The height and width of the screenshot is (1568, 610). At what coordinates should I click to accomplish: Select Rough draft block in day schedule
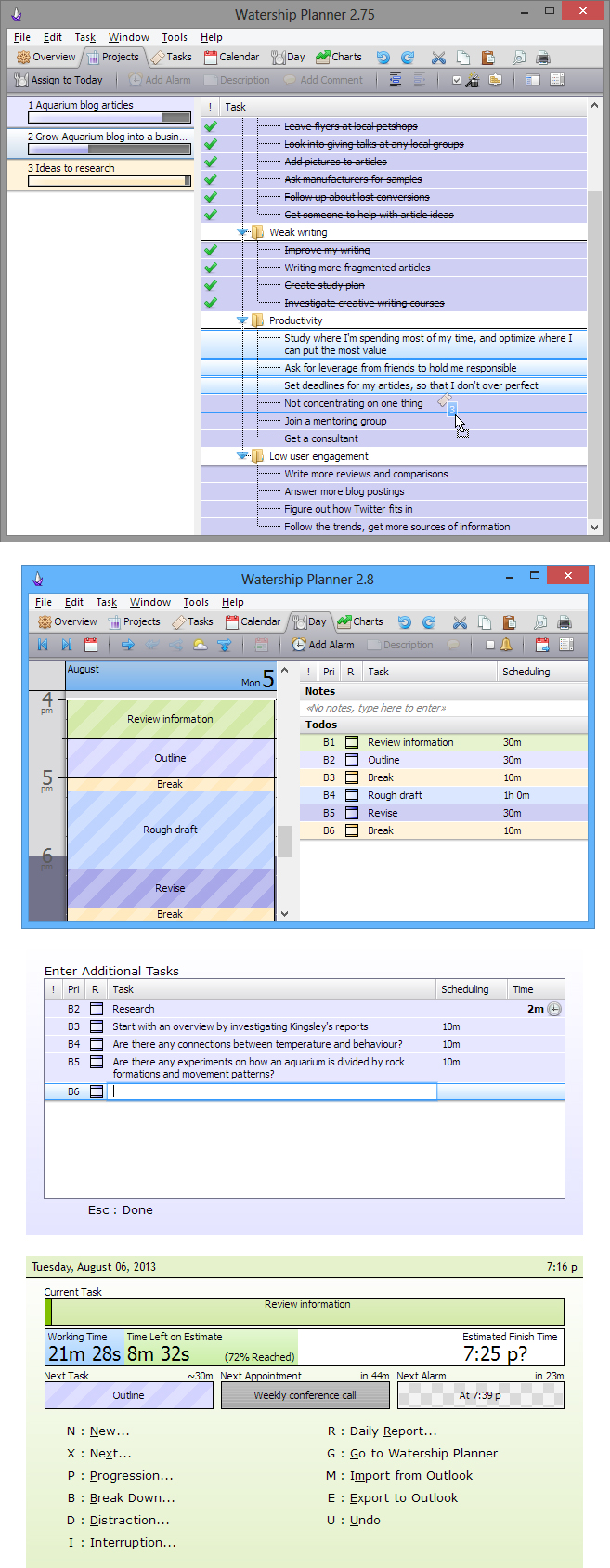pyautogui.click(x=171, y=830)
